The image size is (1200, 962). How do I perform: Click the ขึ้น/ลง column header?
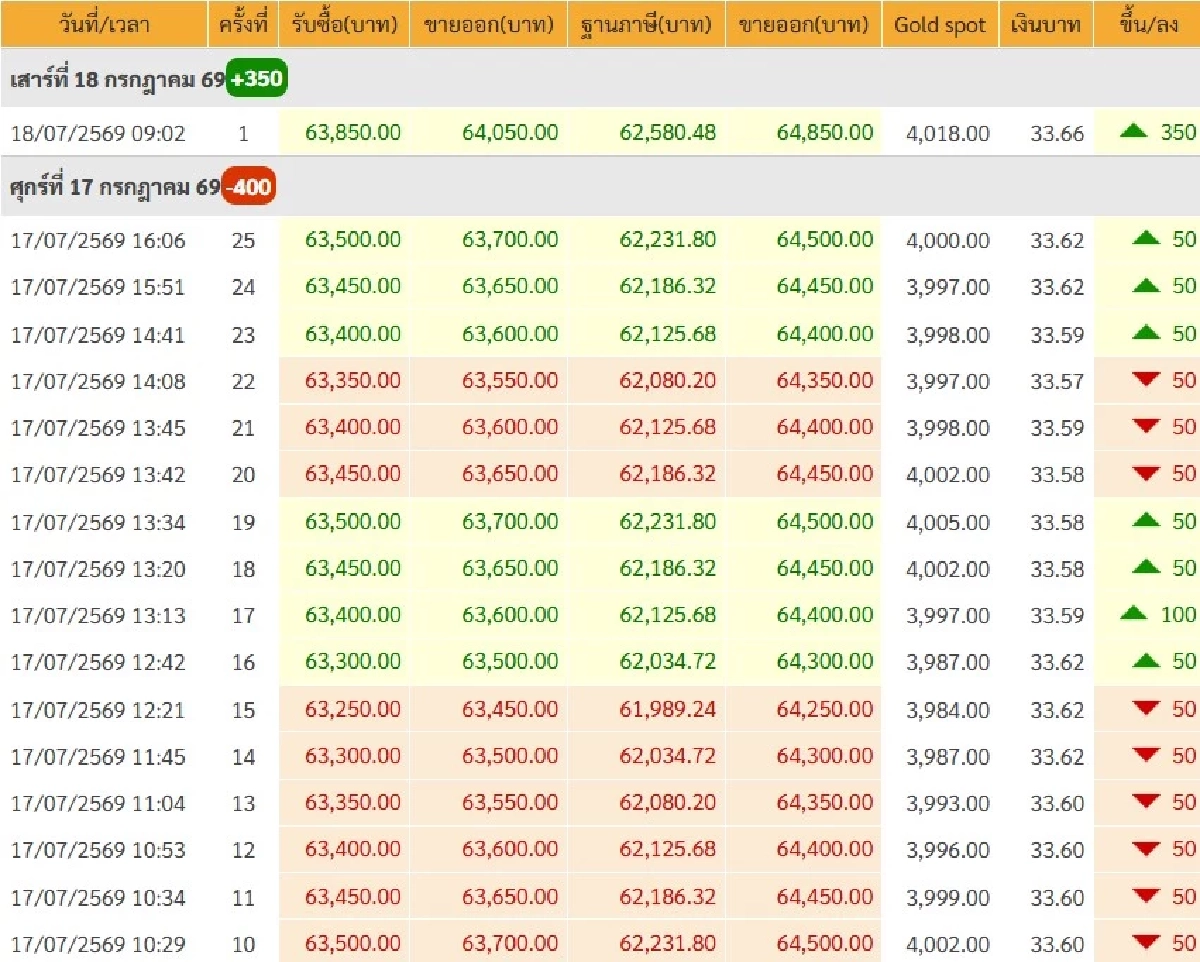pos(1147,24)
